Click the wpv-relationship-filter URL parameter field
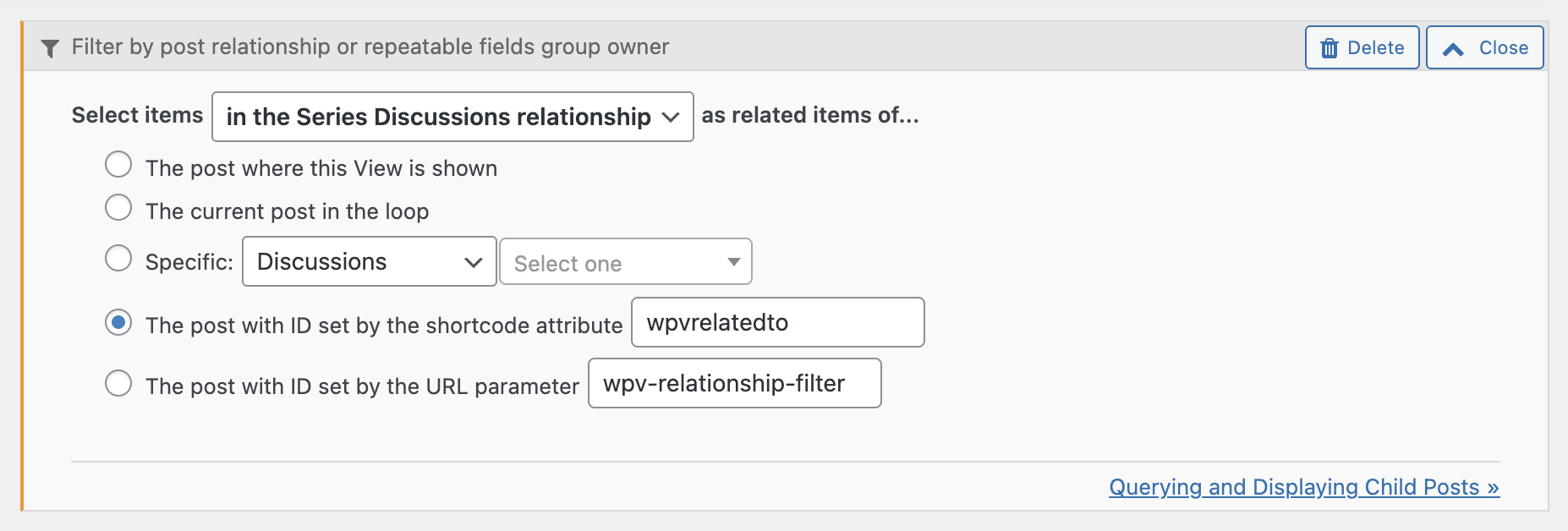The image size is (1568, 531). [734, 383]
